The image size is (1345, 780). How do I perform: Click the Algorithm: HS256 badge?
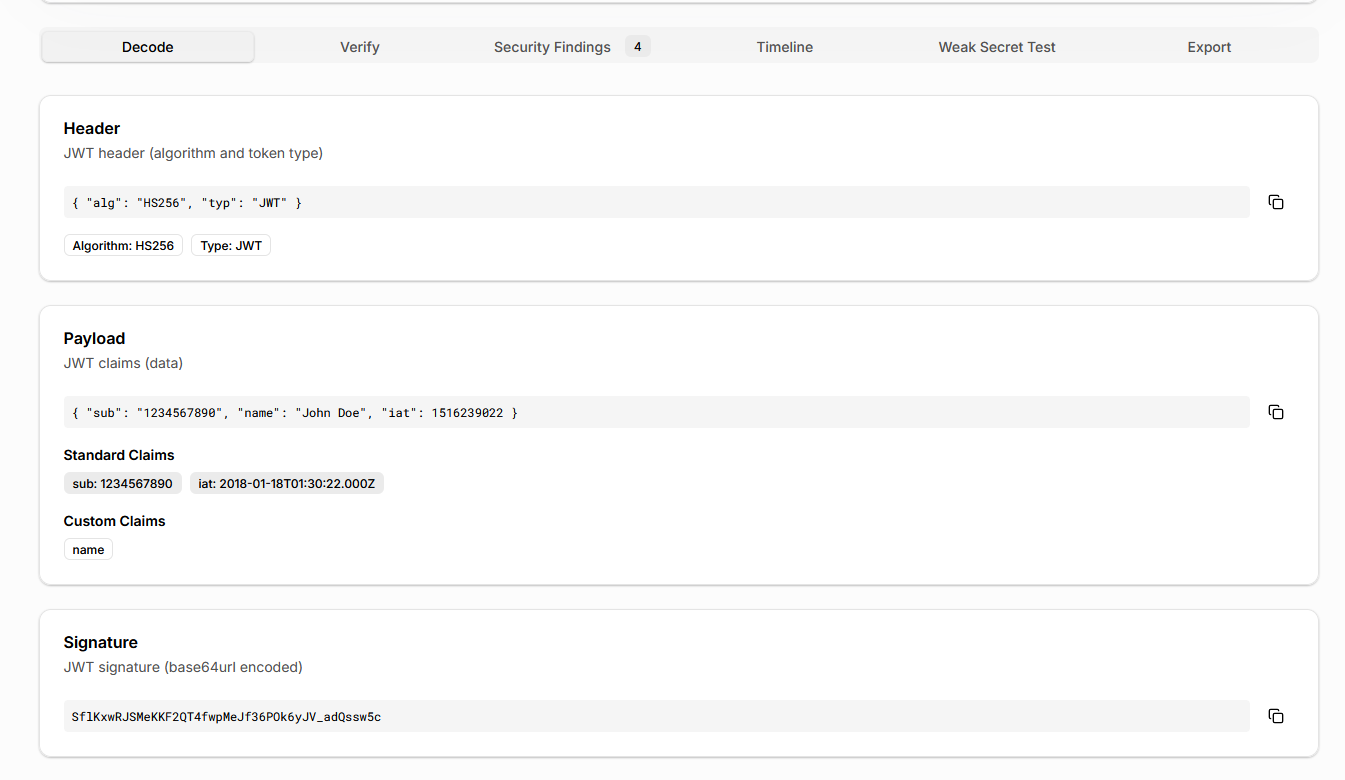coord(123,245)
